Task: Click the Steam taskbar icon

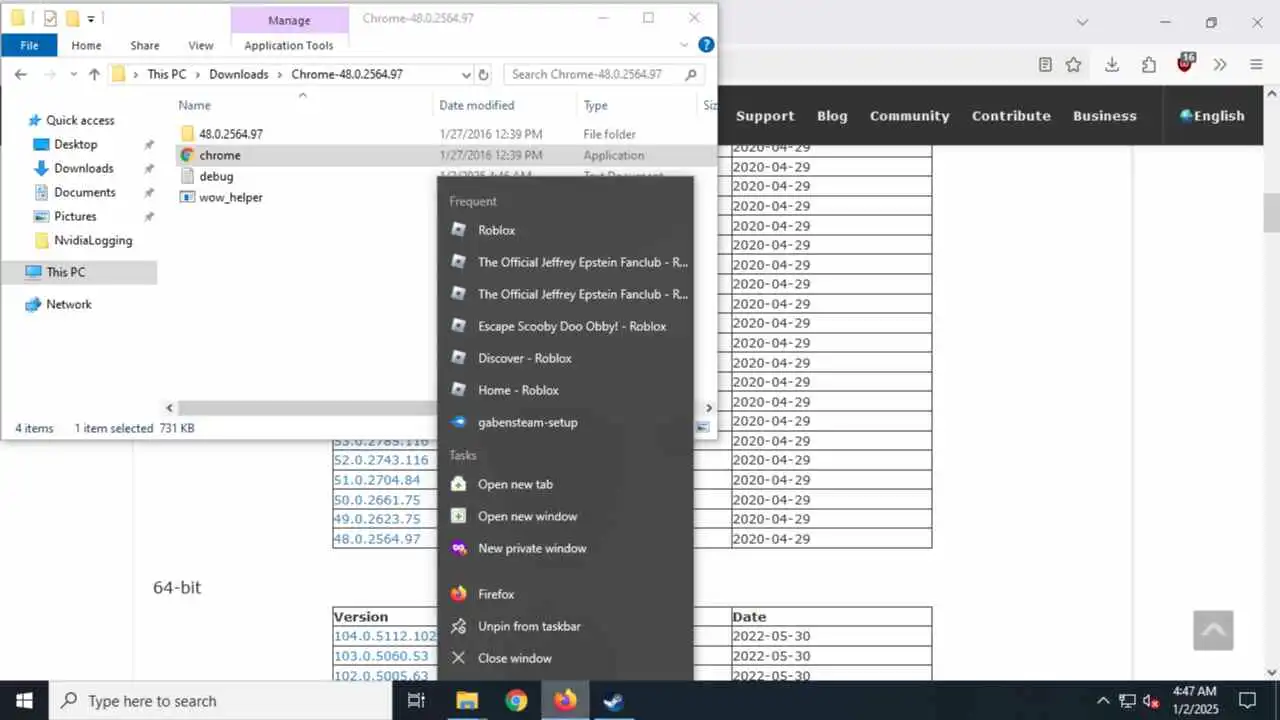Action: pos(614,701)
